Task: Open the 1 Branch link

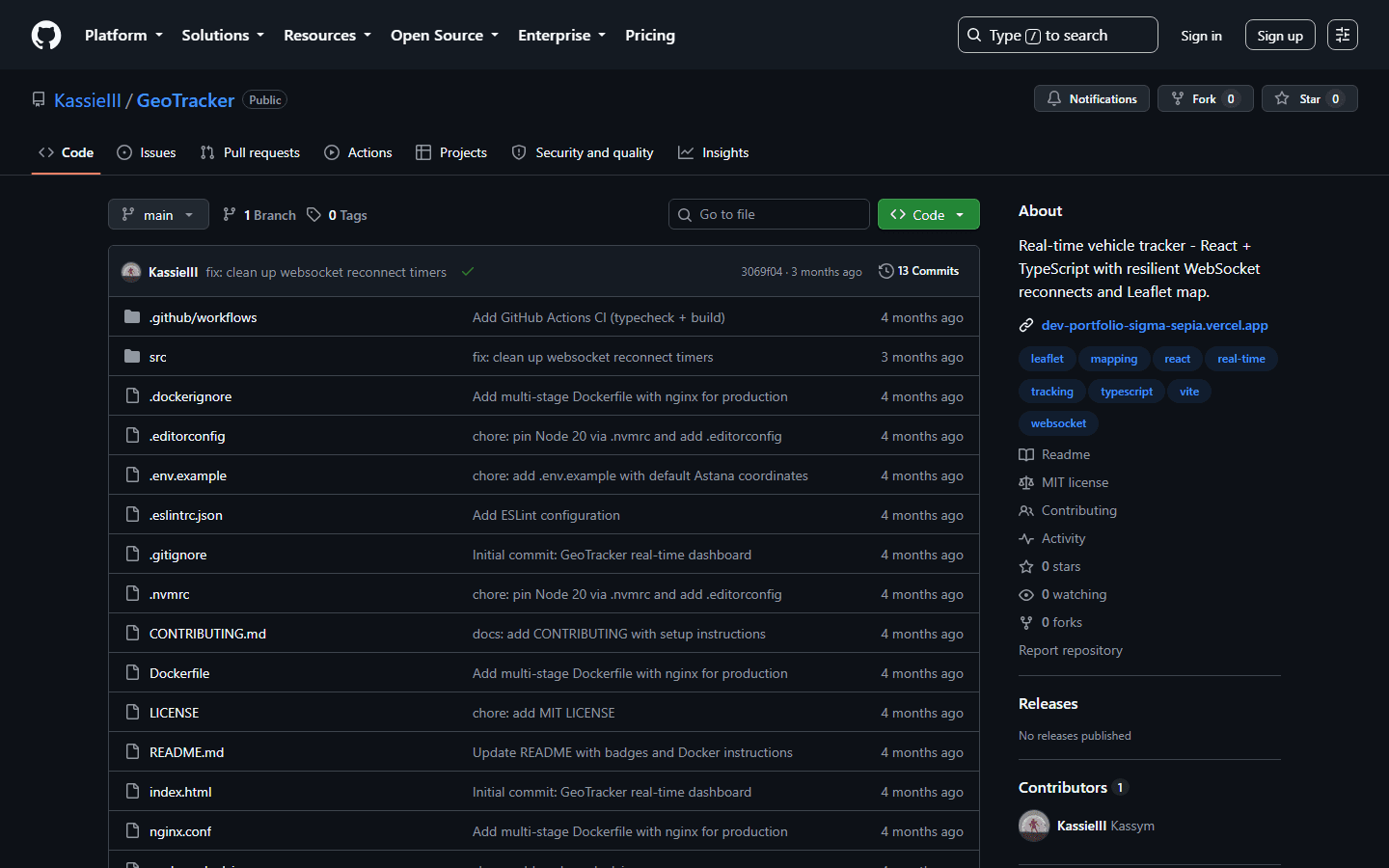Action: pos(259,214)
